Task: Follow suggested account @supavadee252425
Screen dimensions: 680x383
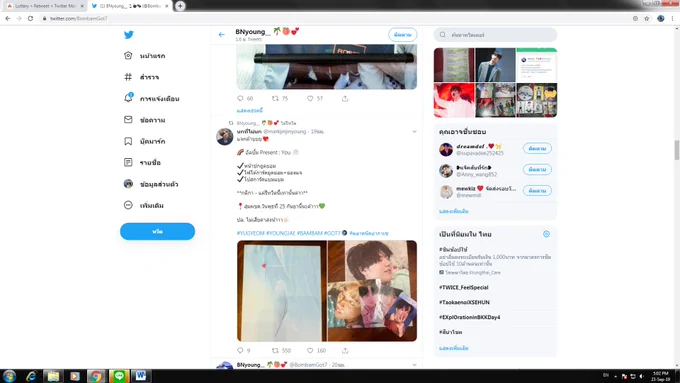Action: [537, 148]
